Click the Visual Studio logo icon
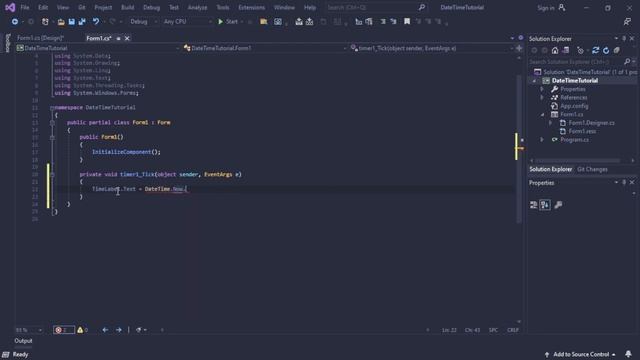 pos(10,7)
